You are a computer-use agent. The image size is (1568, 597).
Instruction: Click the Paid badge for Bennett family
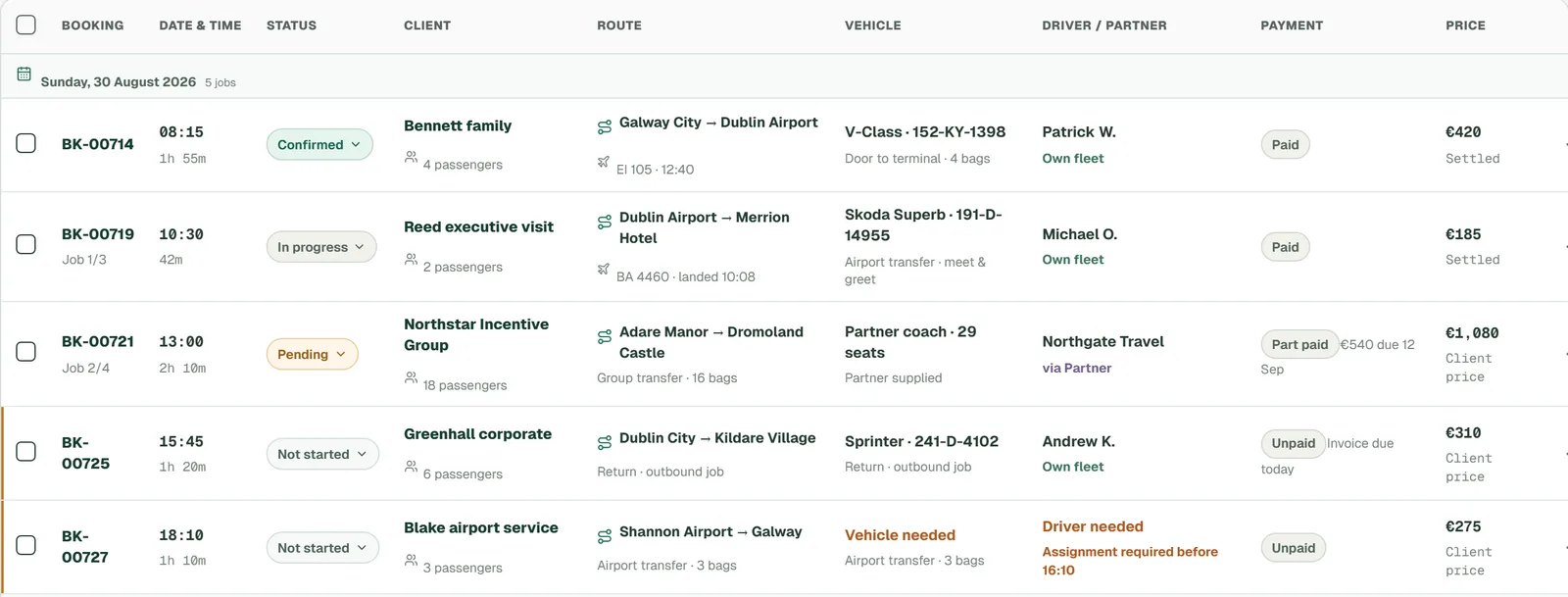point(1285,144)
